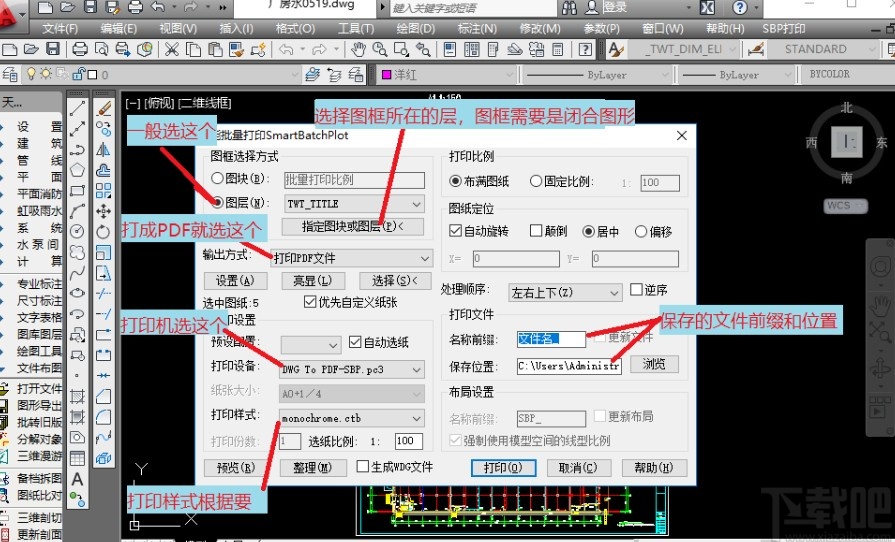
Task: Select the 固定比例 radio button
Action: [x=535, y=181]
